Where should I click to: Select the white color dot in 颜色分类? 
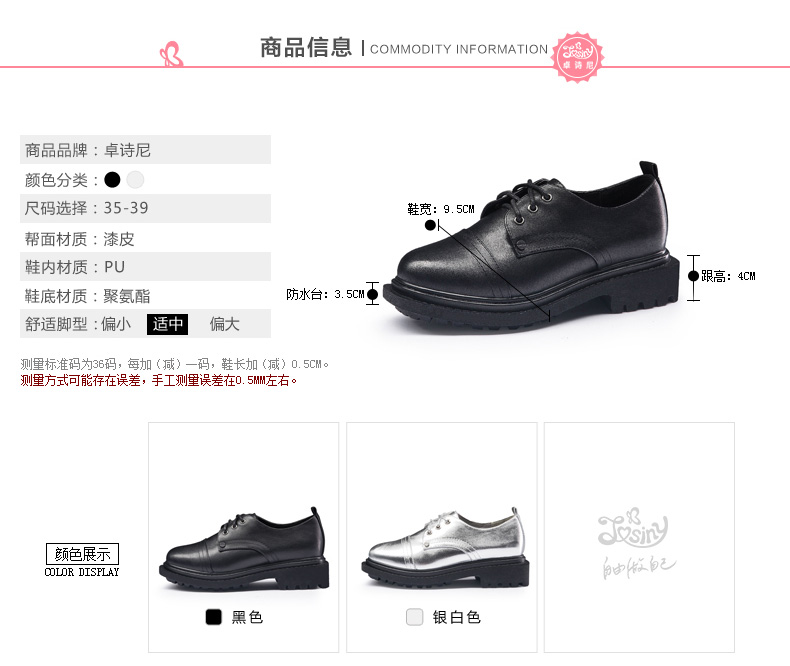click(136, 180)
